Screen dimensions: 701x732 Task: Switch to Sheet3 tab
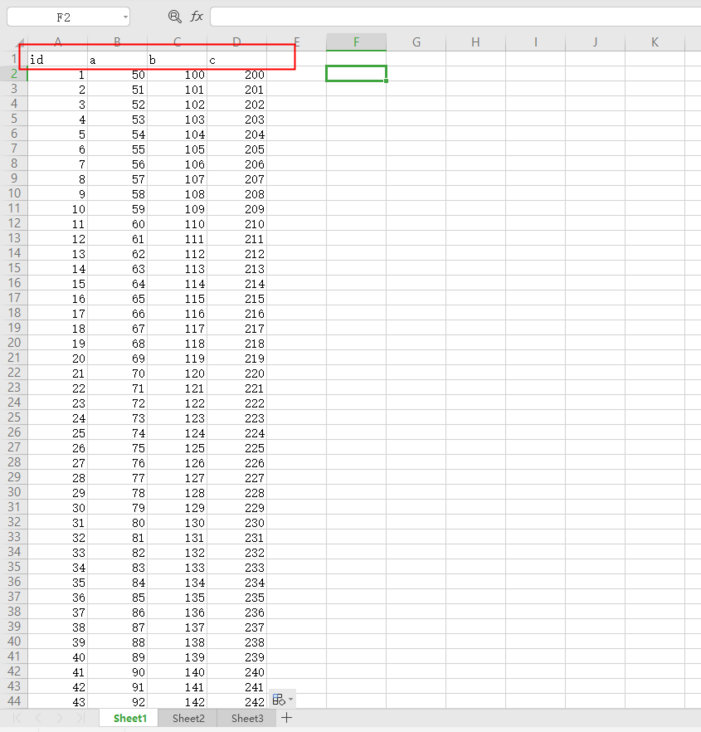(x=247, y=718)
